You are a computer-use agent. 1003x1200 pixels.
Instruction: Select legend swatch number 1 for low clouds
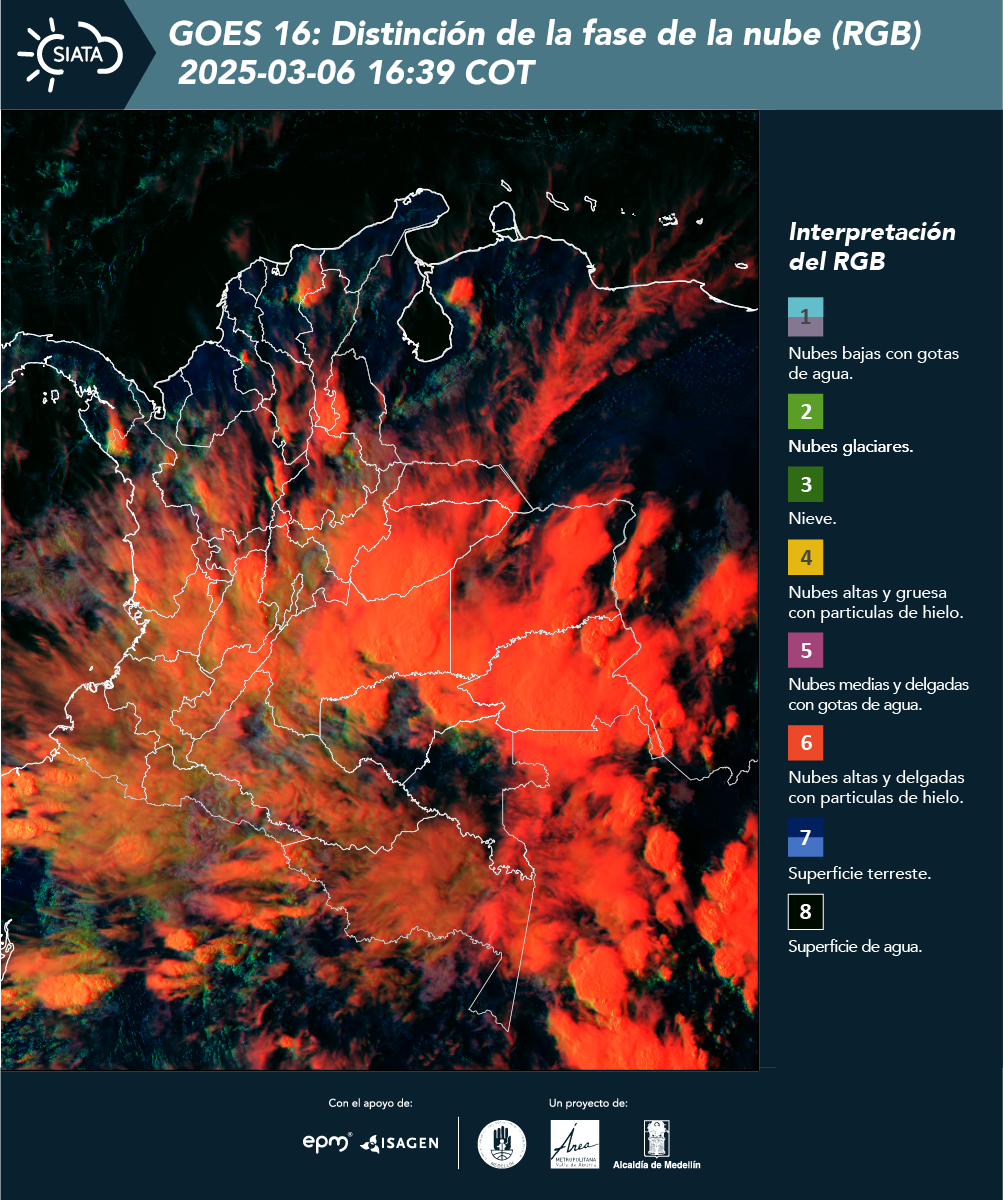coord(805,316)
